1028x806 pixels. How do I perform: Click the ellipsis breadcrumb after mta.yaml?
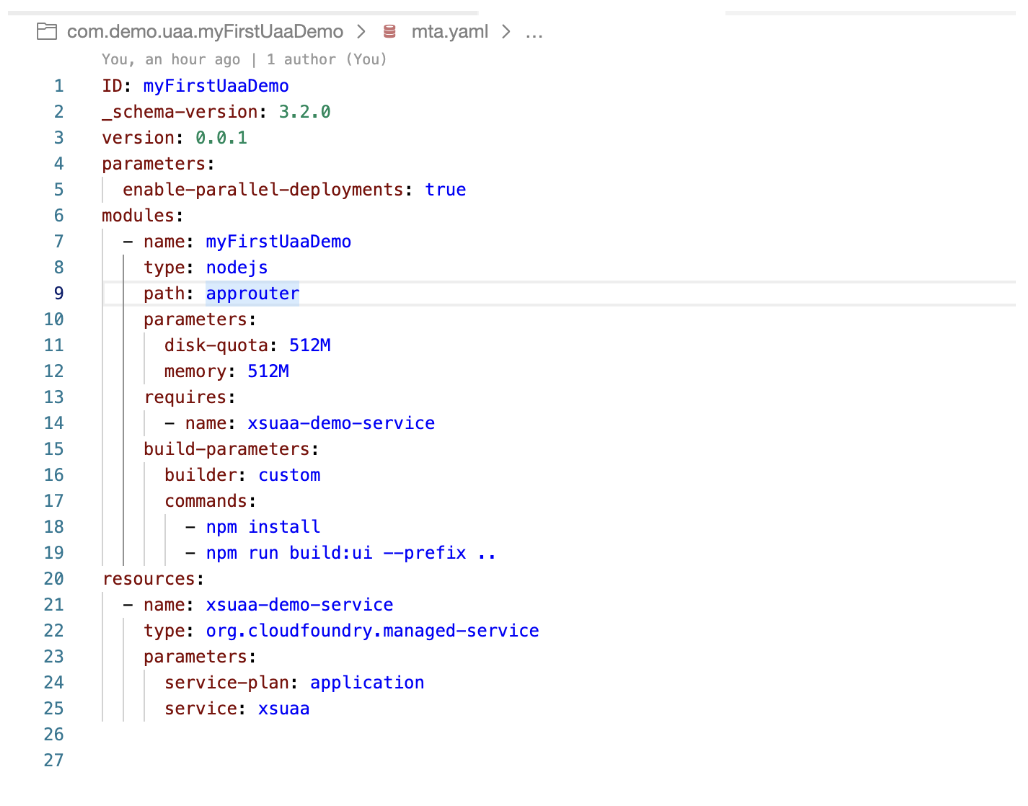point(534,31)
